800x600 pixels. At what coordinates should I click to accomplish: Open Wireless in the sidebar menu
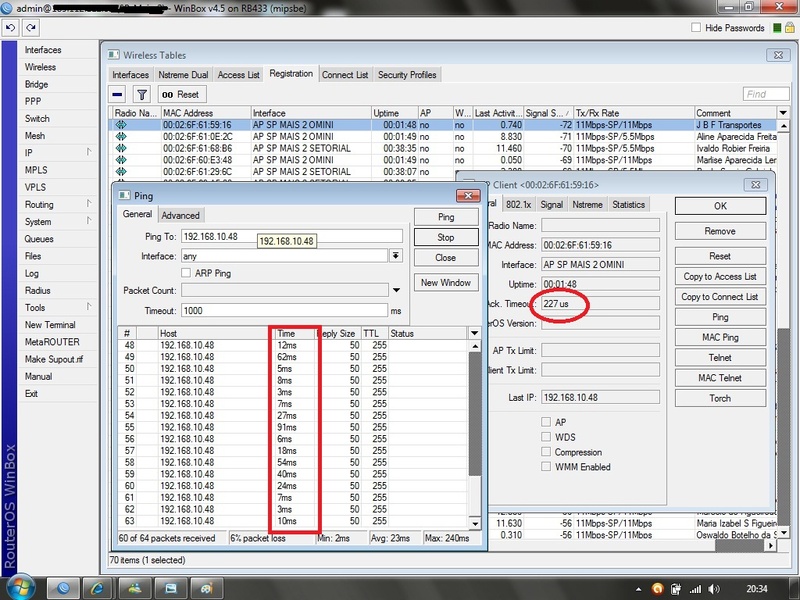pyautogui.click(x=40, y=67)
